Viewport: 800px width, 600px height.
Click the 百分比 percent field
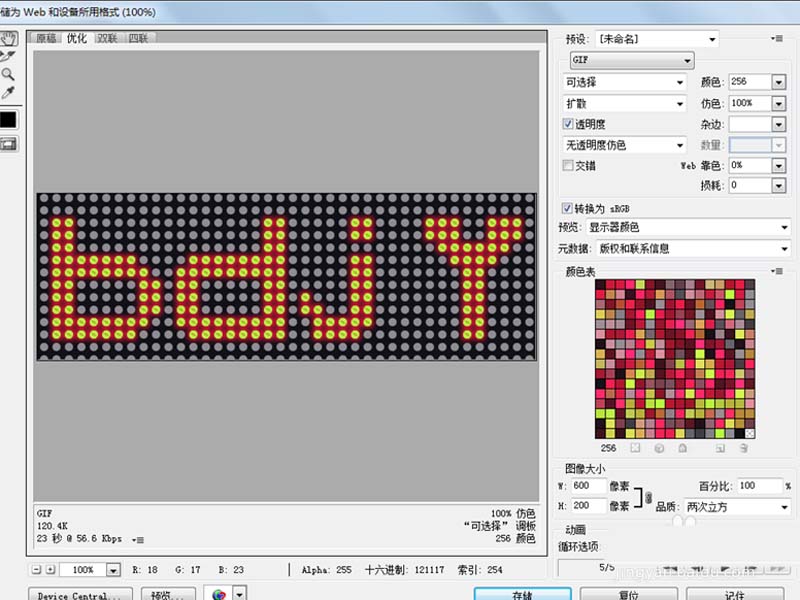(760, 486)
